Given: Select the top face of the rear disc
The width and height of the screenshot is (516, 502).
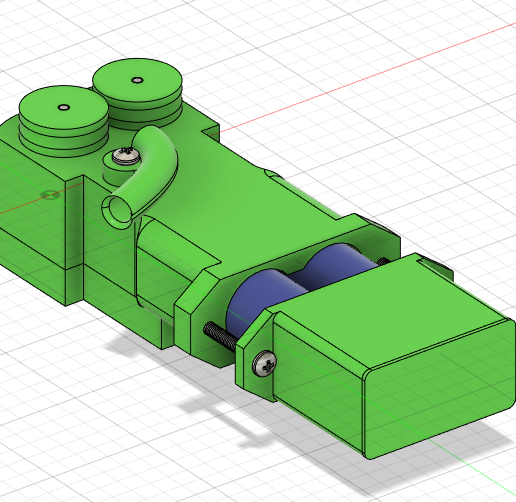Looking at the screenshot, I should point(137,80).
